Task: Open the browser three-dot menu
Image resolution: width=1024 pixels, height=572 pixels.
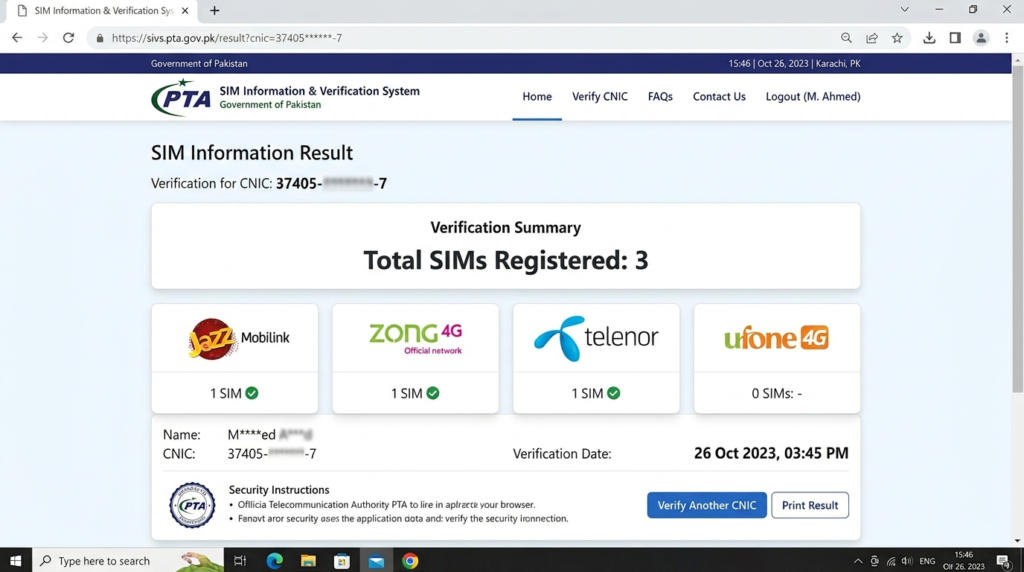Action: click(1007, 38)
